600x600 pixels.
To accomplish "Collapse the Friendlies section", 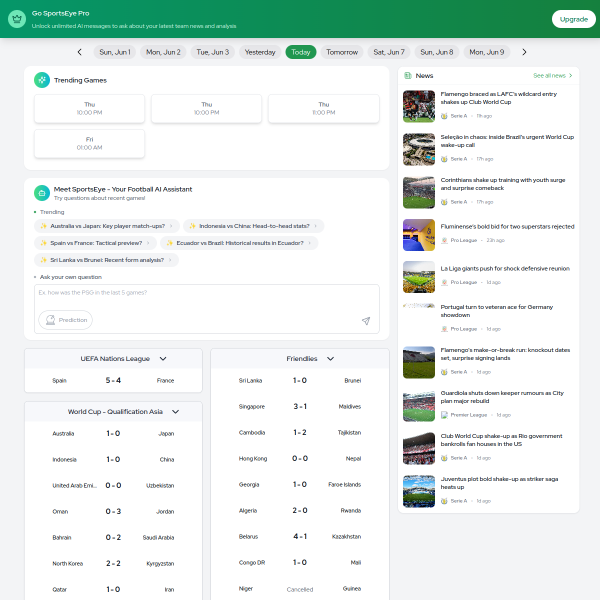I will click(x=331, y=359).
